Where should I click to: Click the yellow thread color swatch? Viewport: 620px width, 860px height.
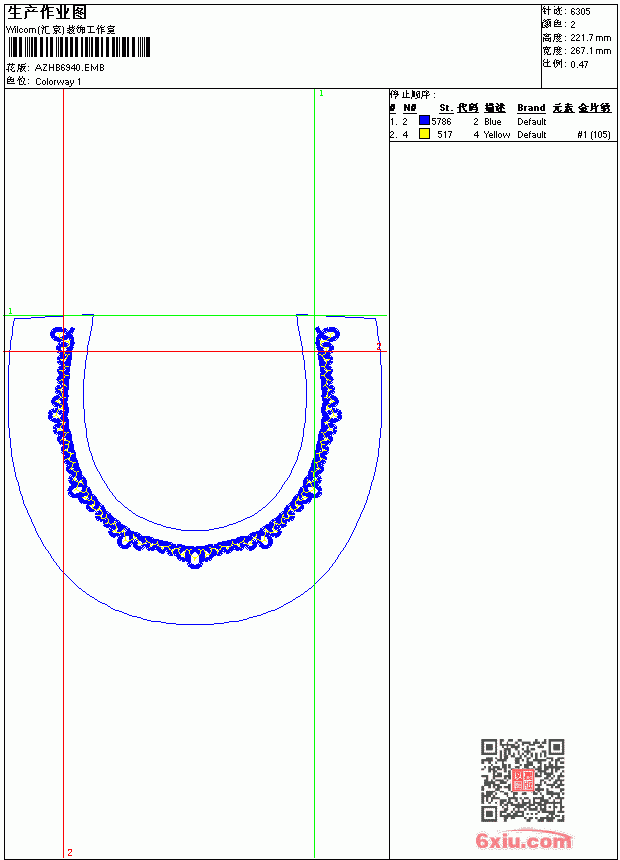[424, 133]
